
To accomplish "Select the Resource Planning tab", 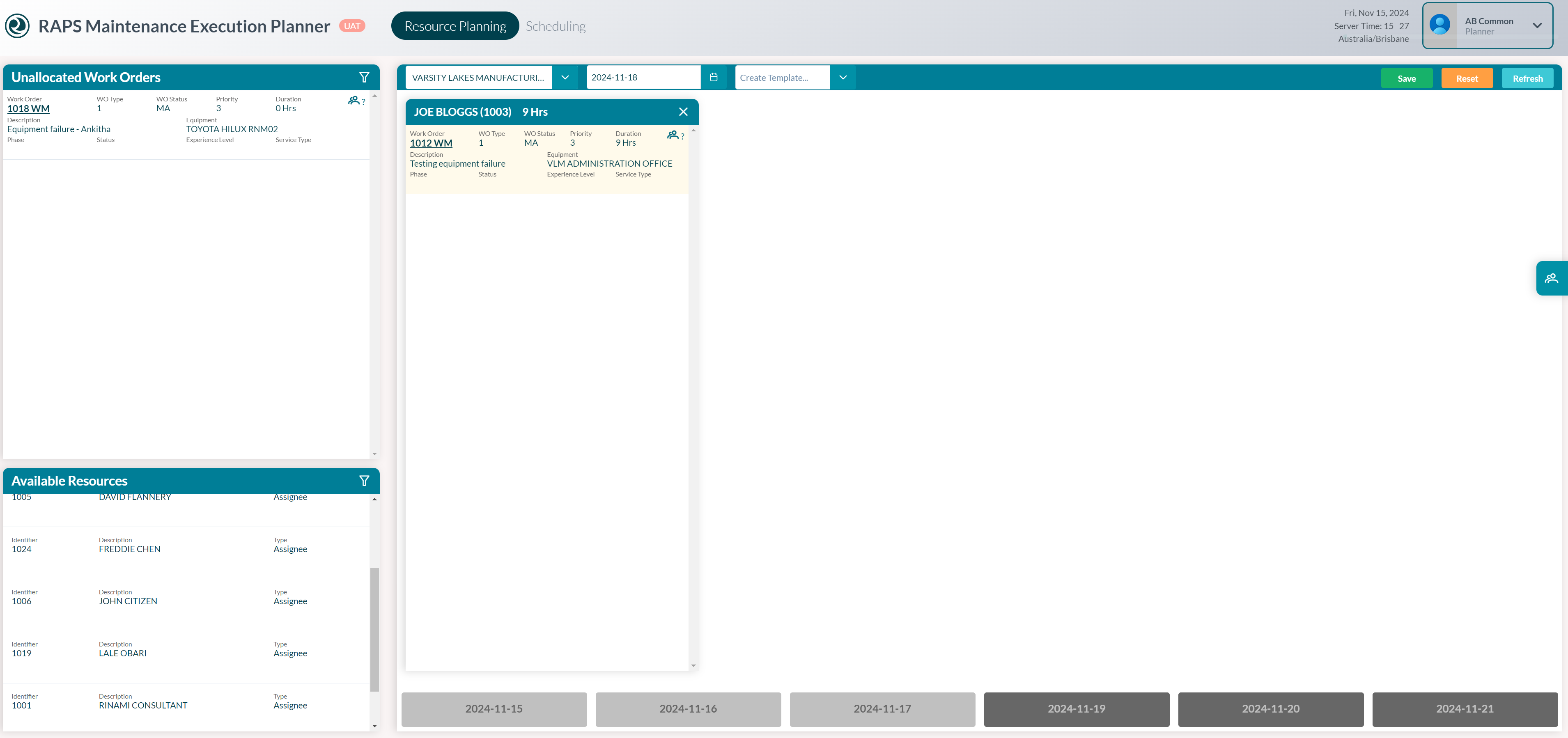I will [x=455, y=26].
